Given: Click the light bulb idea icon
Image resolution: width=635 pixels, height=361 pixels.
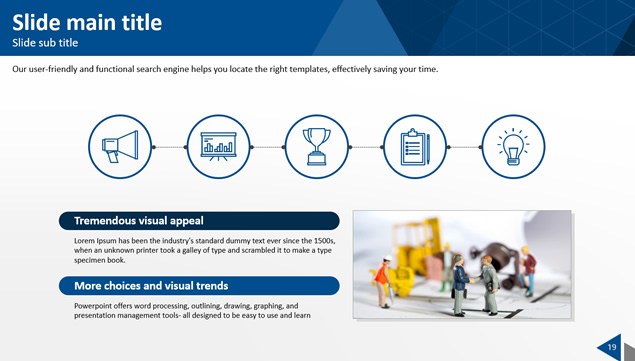Looking at the screenshot, I should pyautogui.click(x=514, y=147).
